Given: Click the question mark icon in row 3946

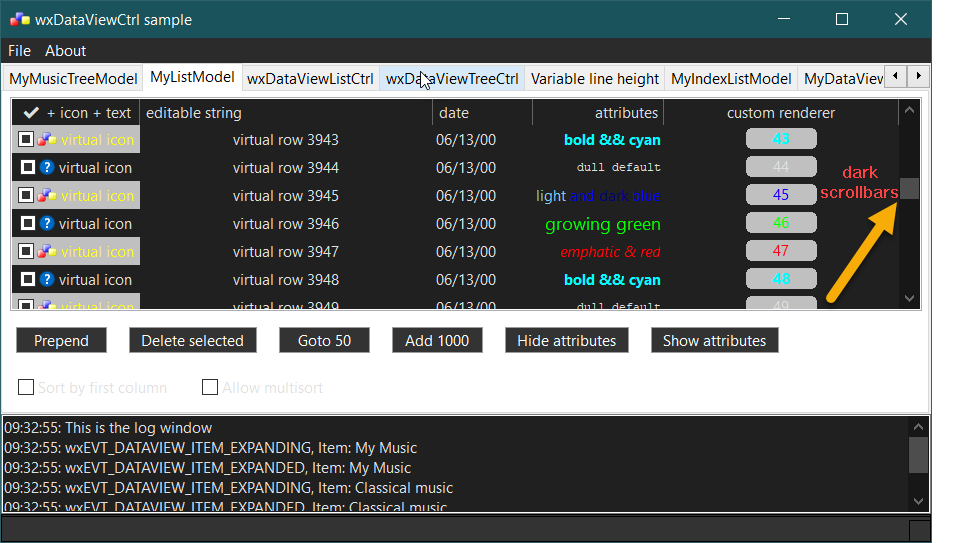Looking at the screenshot, I should [47, 223].
